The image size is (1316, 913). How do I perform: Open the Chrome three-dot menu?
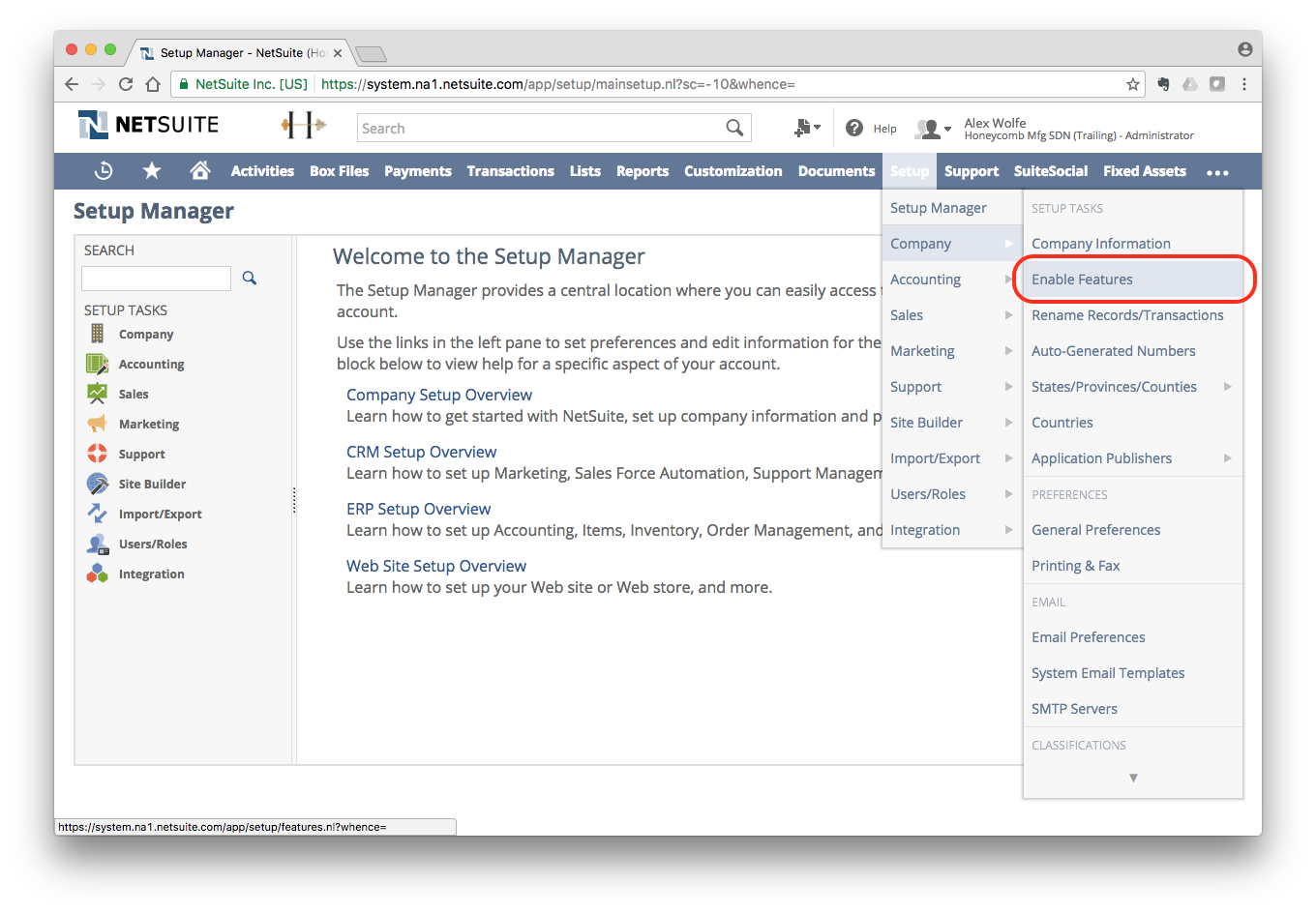coord(1244,84)
